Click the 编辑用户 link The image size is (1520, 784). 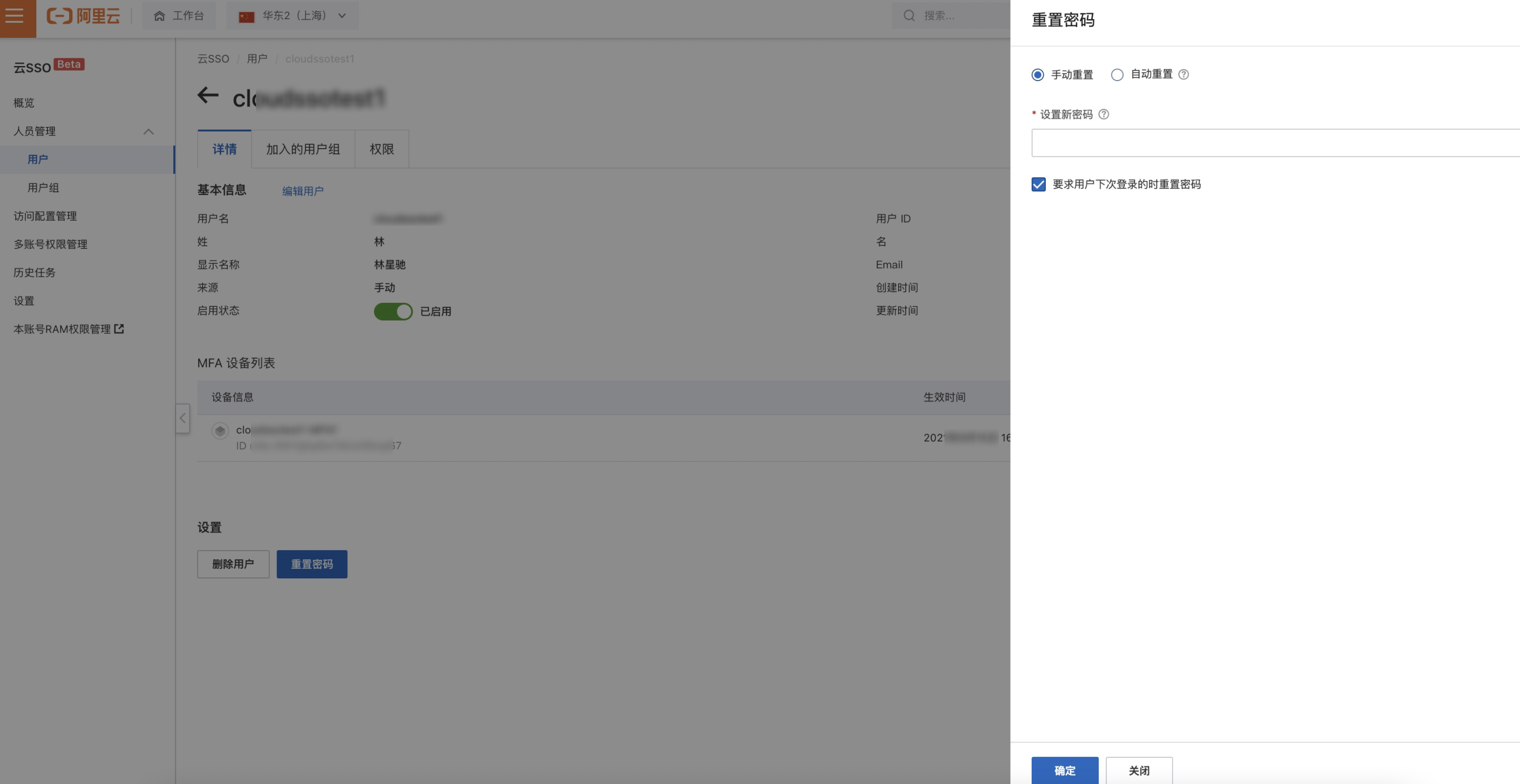coord(303,191)
